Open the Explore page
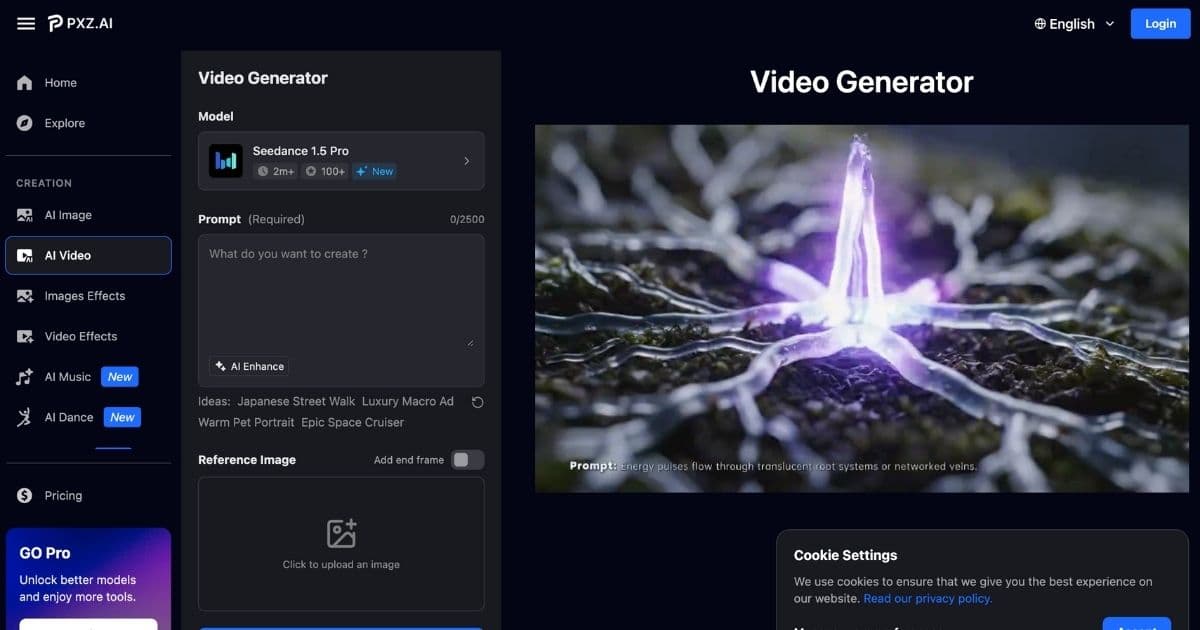The image size is (1200, 630). [x=63, y=123]
